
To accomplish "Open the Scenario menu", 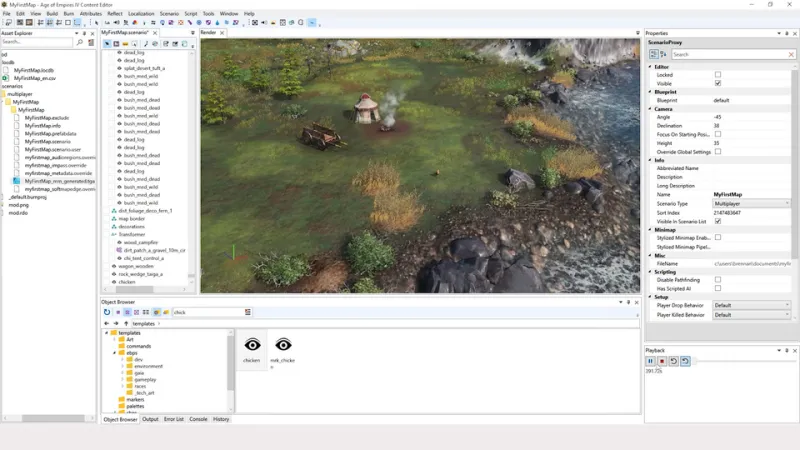I will pos(169,14).
